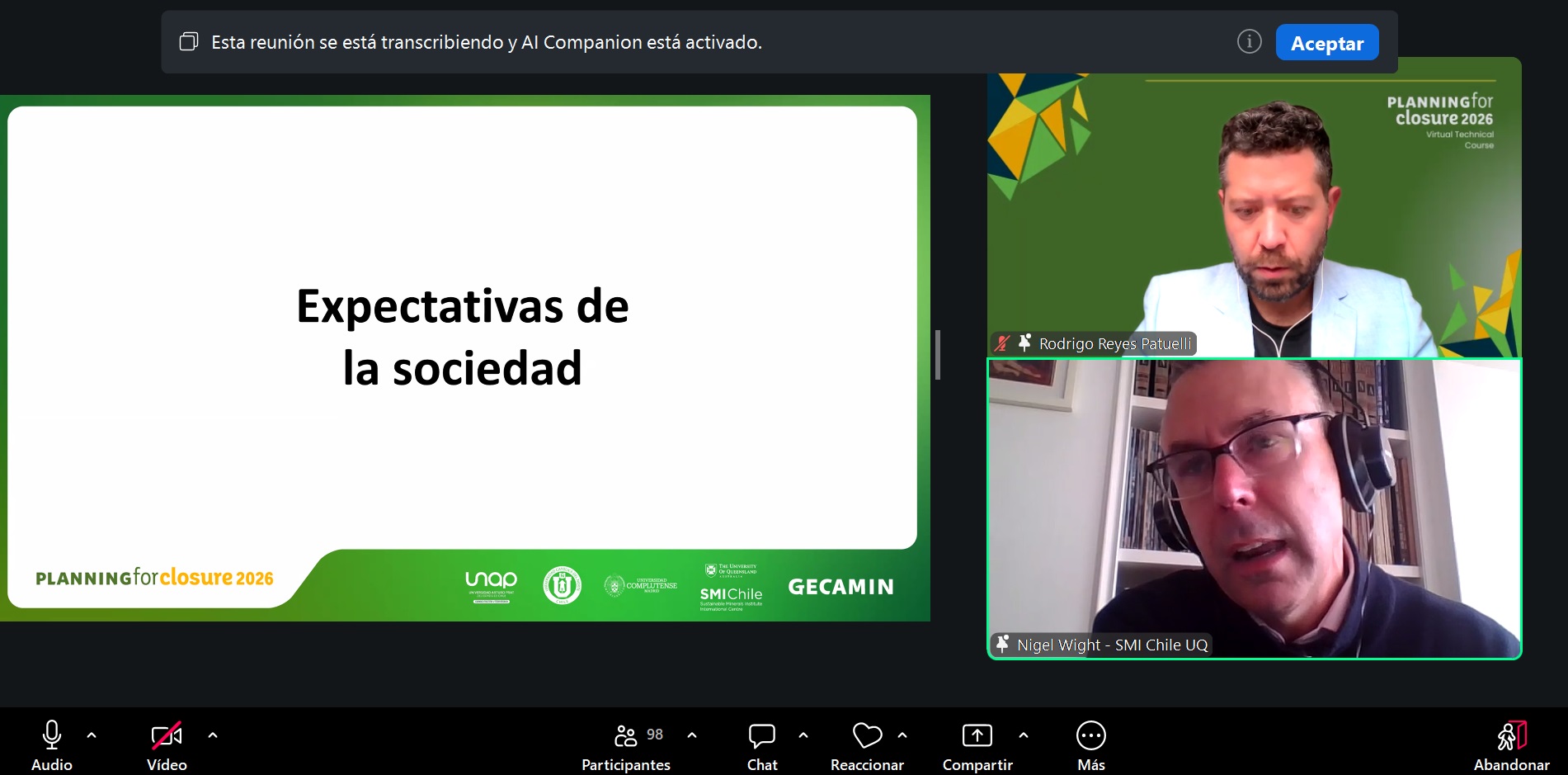Expand chat options chevron
Image resolution: width=1568 pixels, height=775 pixels.
[x=803, y=735]
